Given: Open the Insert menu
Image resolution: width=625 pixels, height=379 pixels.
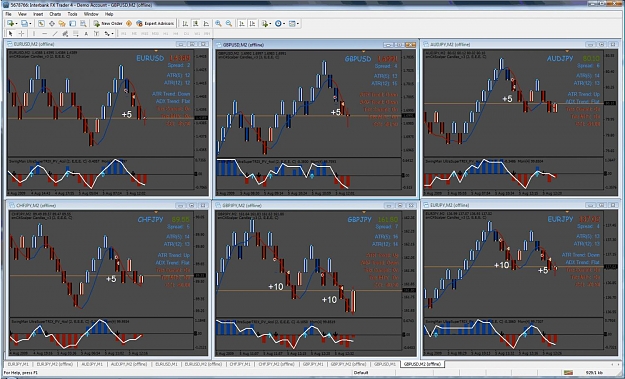Looking at the screenshot, I should [38, 14].
